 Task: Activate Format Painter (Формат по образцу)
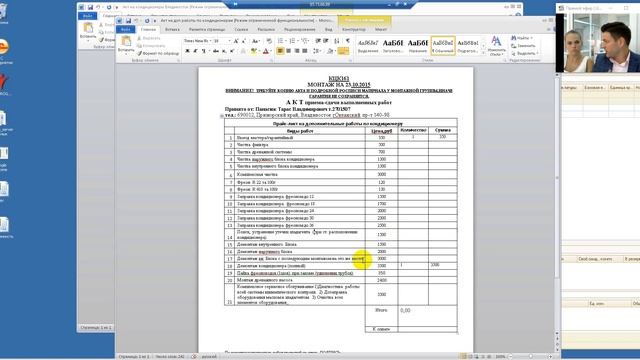coord(158,53)
